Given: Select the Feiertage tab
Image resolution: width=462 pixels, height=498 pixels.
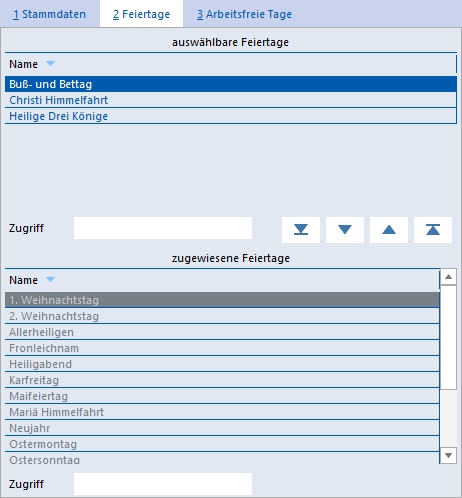Looking at the screenshot, I should [x=141, y=14].
